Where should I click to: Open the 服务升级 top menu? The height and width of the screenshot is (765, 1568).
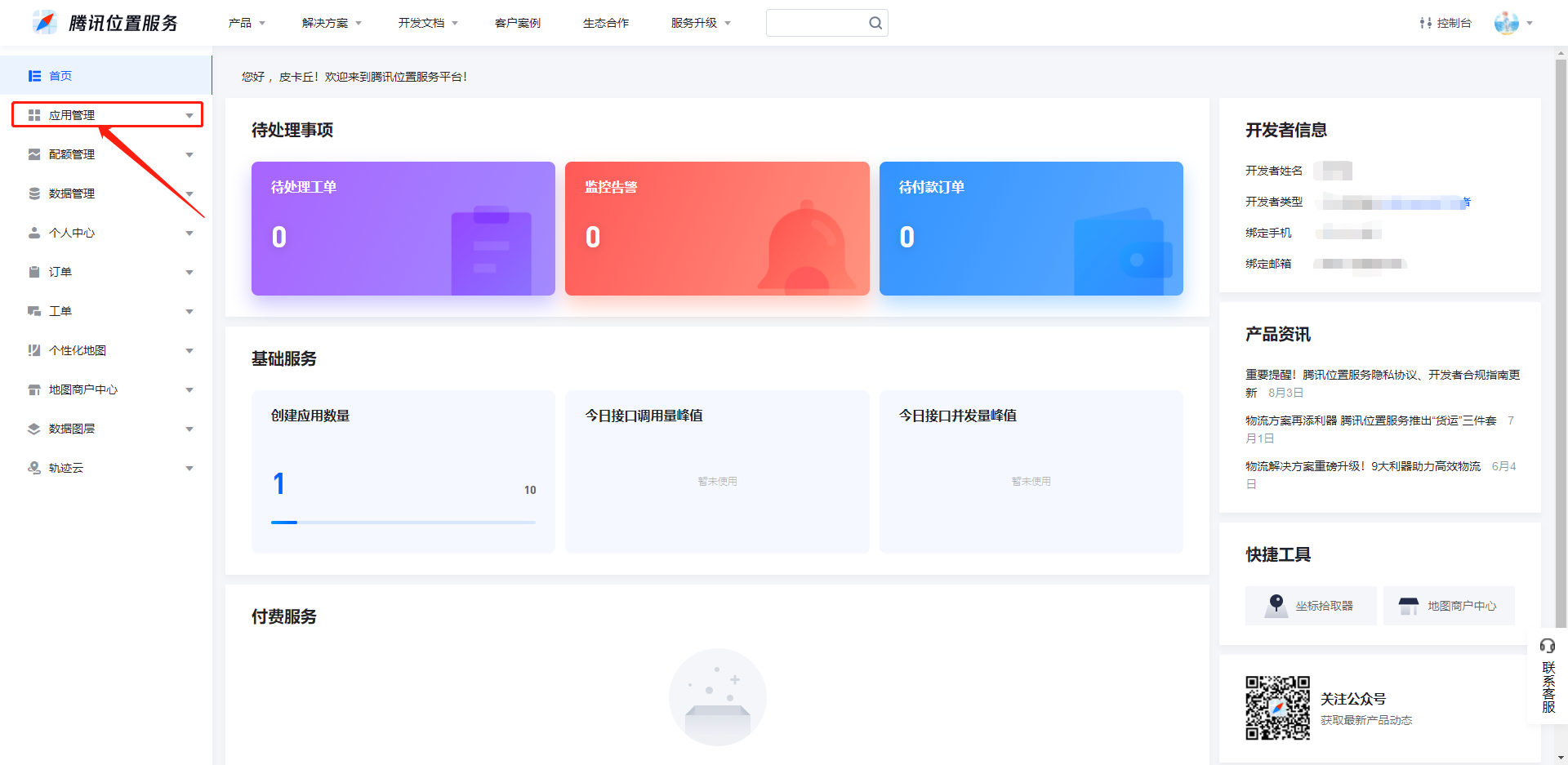701,23
